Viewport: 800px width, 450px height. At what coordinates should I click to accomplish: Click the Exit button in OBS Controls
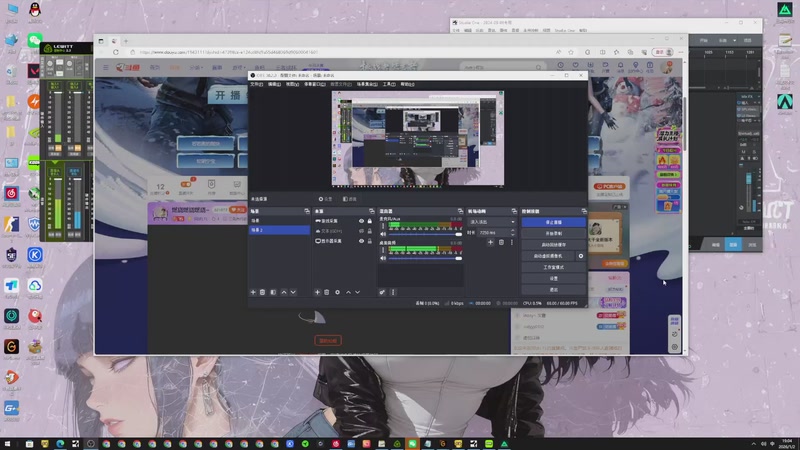coord(554,290)
